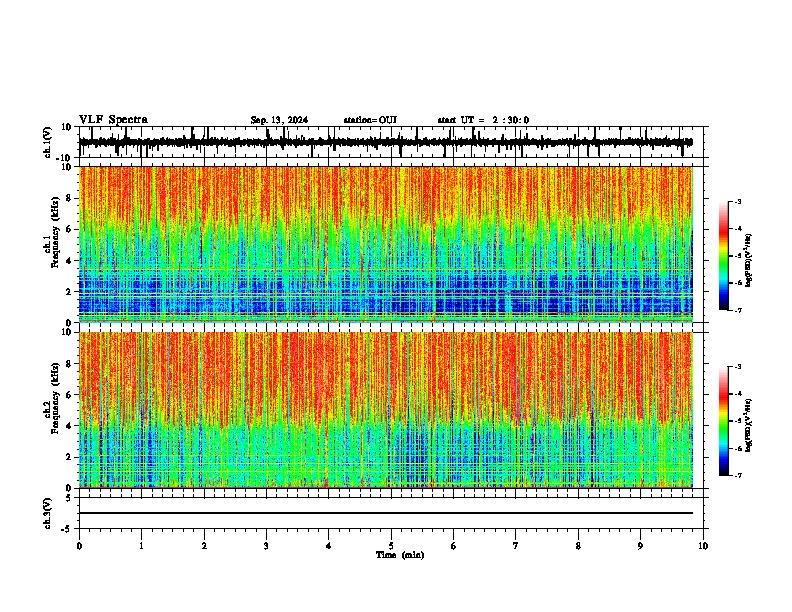Click time axis end tick label "10"
Viewport: 792px width, 612px height.
[x=703, y=546]
